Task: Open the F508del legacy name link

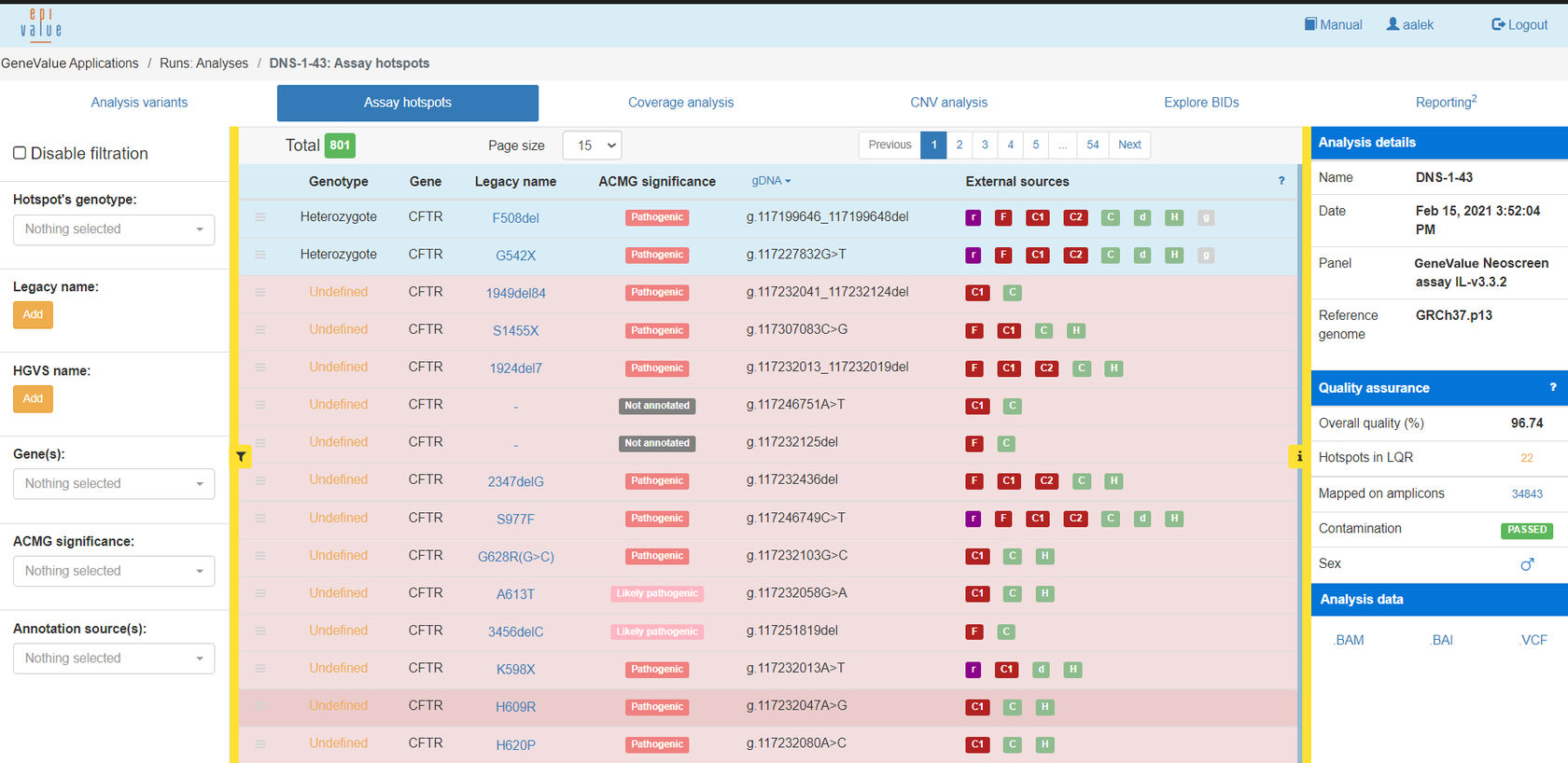Action: (x=515, y=218)
